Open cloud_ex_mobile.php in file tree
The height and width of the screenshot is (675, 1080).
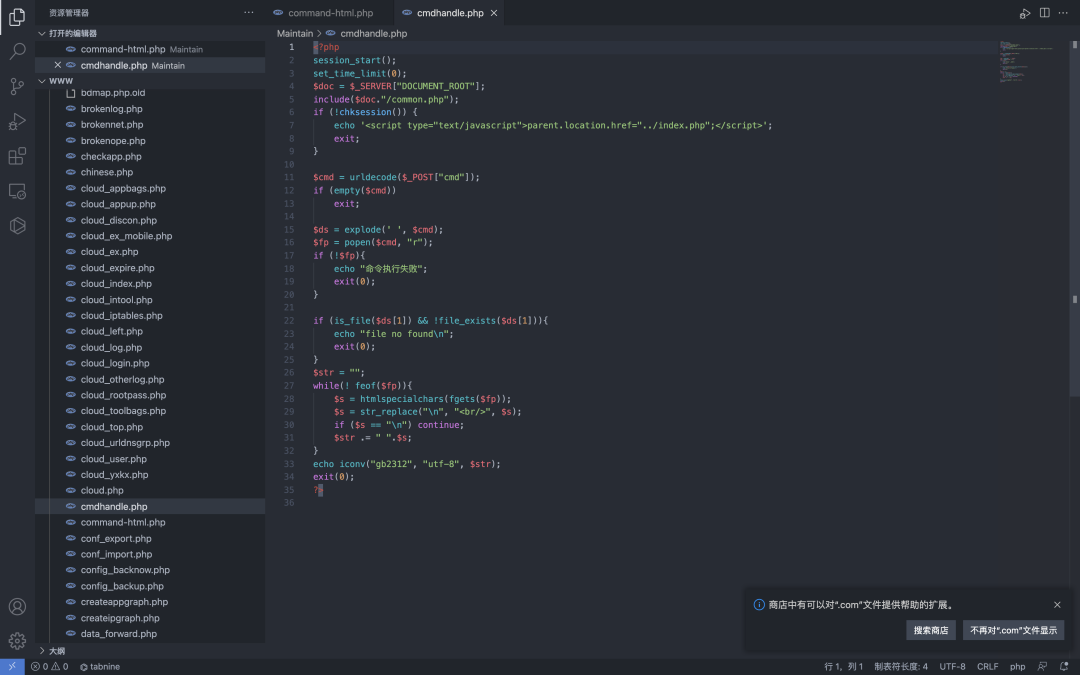[150, 236]
